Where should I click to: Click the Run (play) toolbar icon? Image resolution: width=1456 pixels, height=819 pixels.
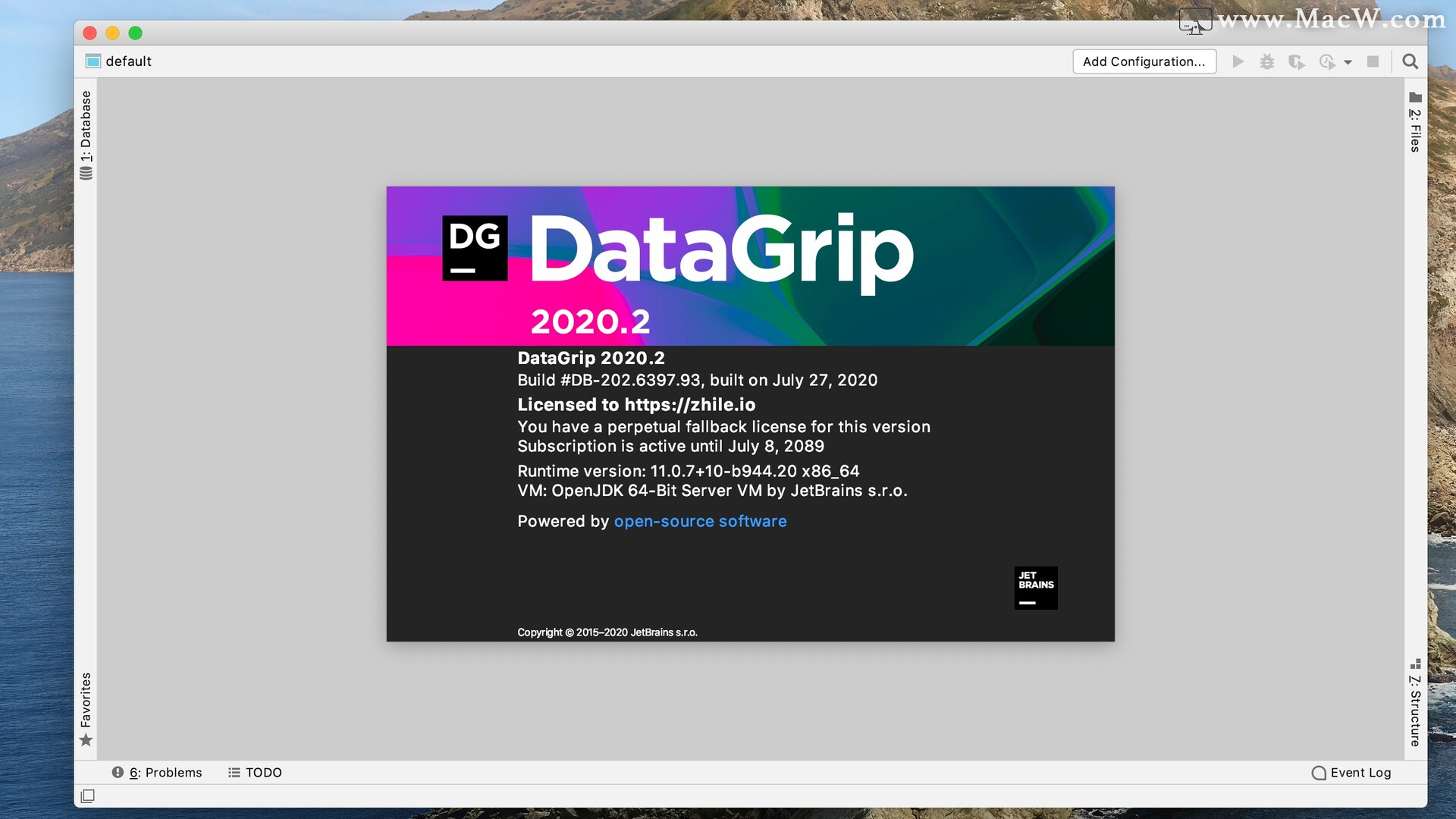pyautogui.click(x=1238, y=61)
